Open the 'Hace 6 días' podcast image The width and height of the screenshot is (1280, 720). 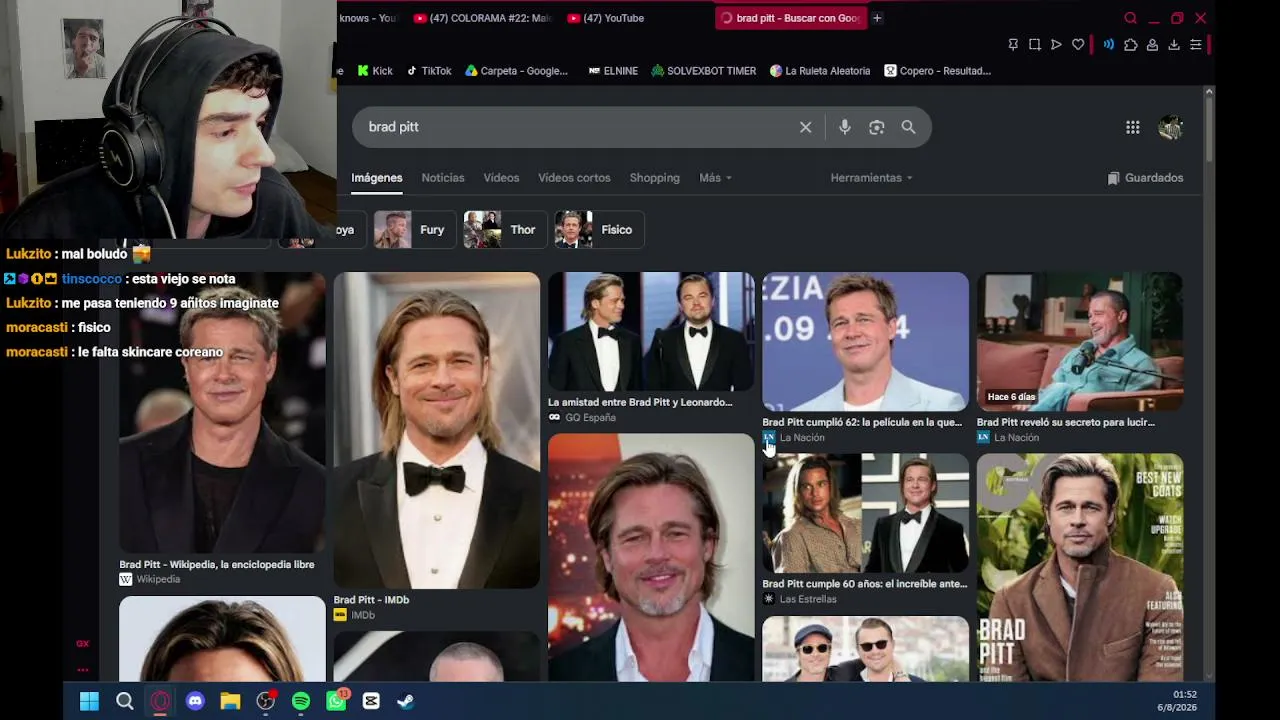[1080, 341]
